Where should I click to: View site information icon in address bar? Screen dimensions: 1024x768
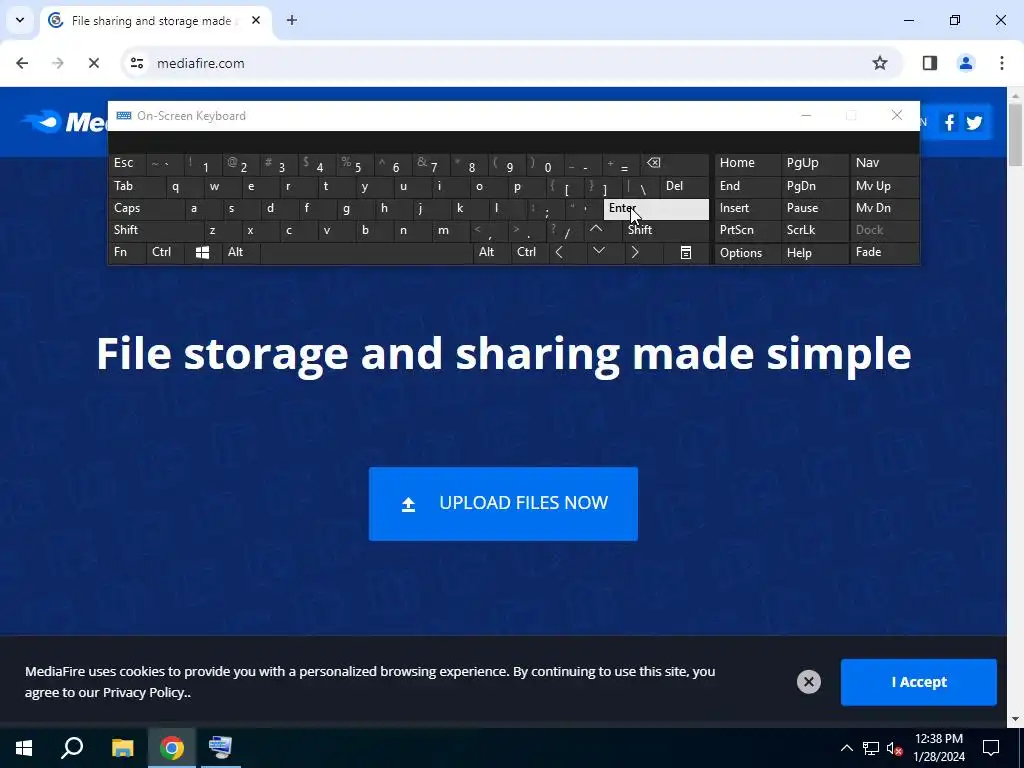tap(137, 63)
